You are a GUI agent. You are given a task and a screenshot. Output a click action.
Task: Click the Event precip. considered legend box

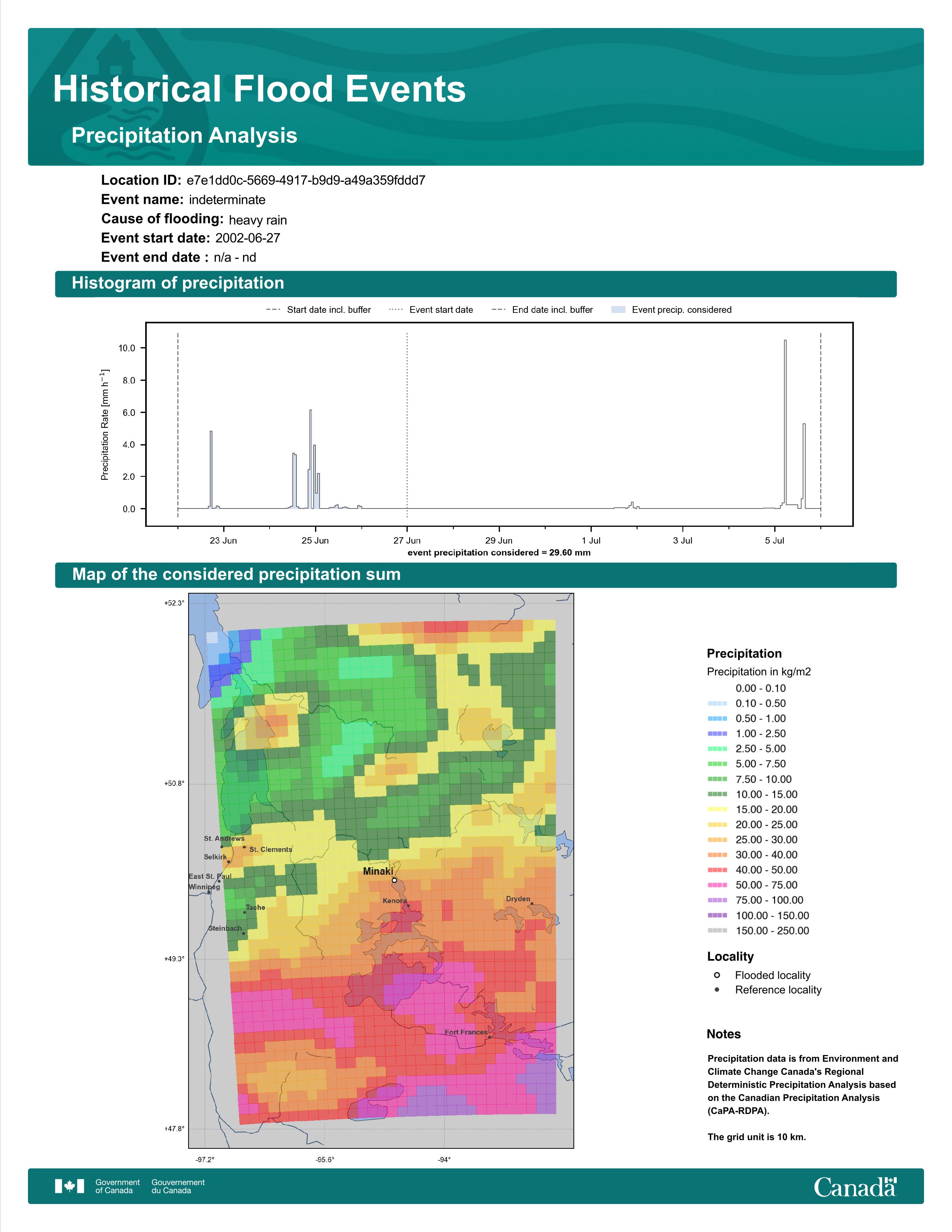pos(618,310)
